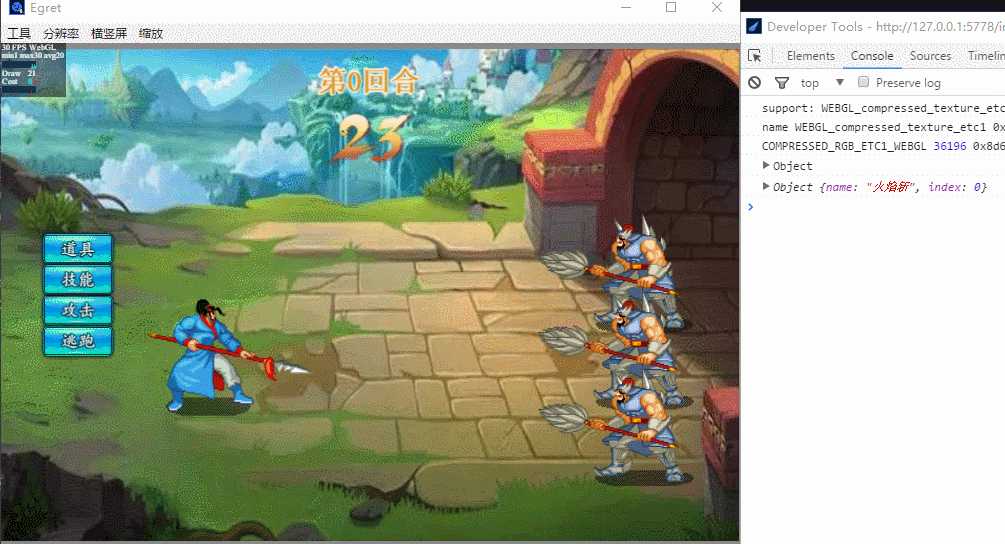Open the top context dropdown
Image resolution: width=1005 pixels, height=544 pixels.
[x=822, y=83]
